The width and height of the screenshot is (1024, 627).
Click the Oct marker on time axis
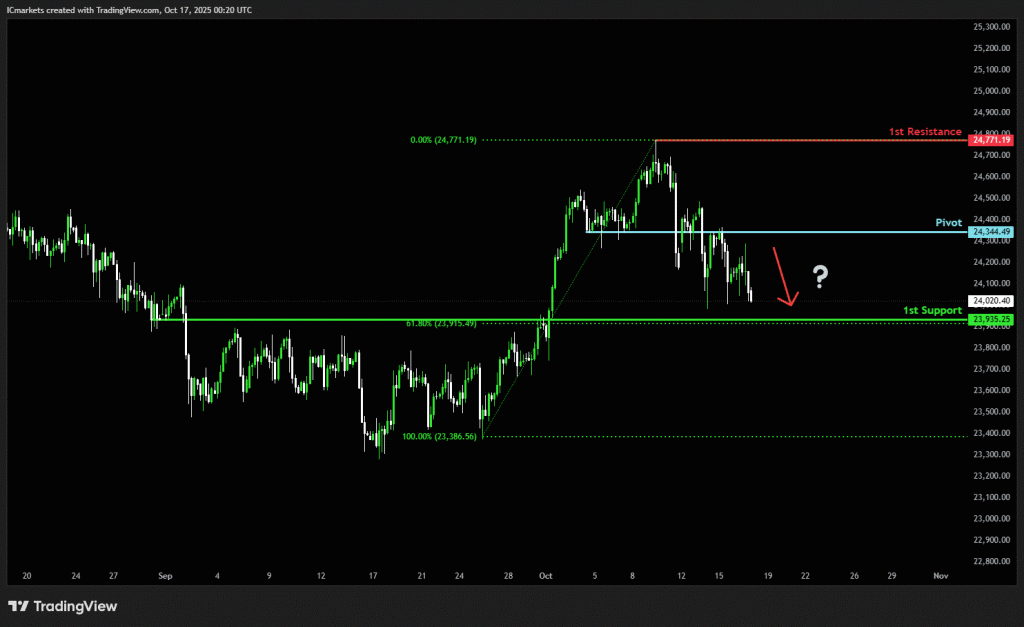point(545,576)
